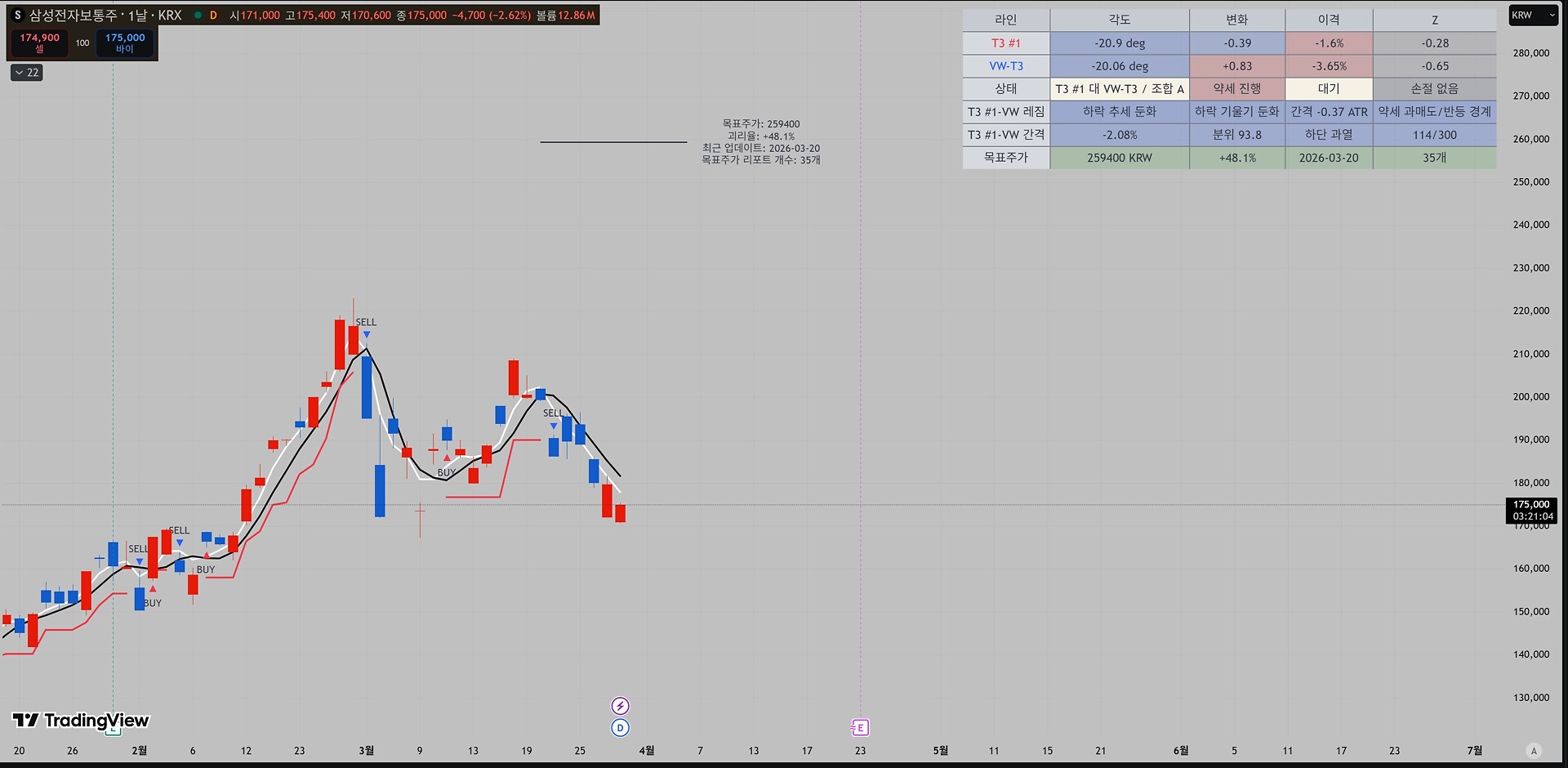Click the '하락 추세 둔화' cell

pos(1120,112)
